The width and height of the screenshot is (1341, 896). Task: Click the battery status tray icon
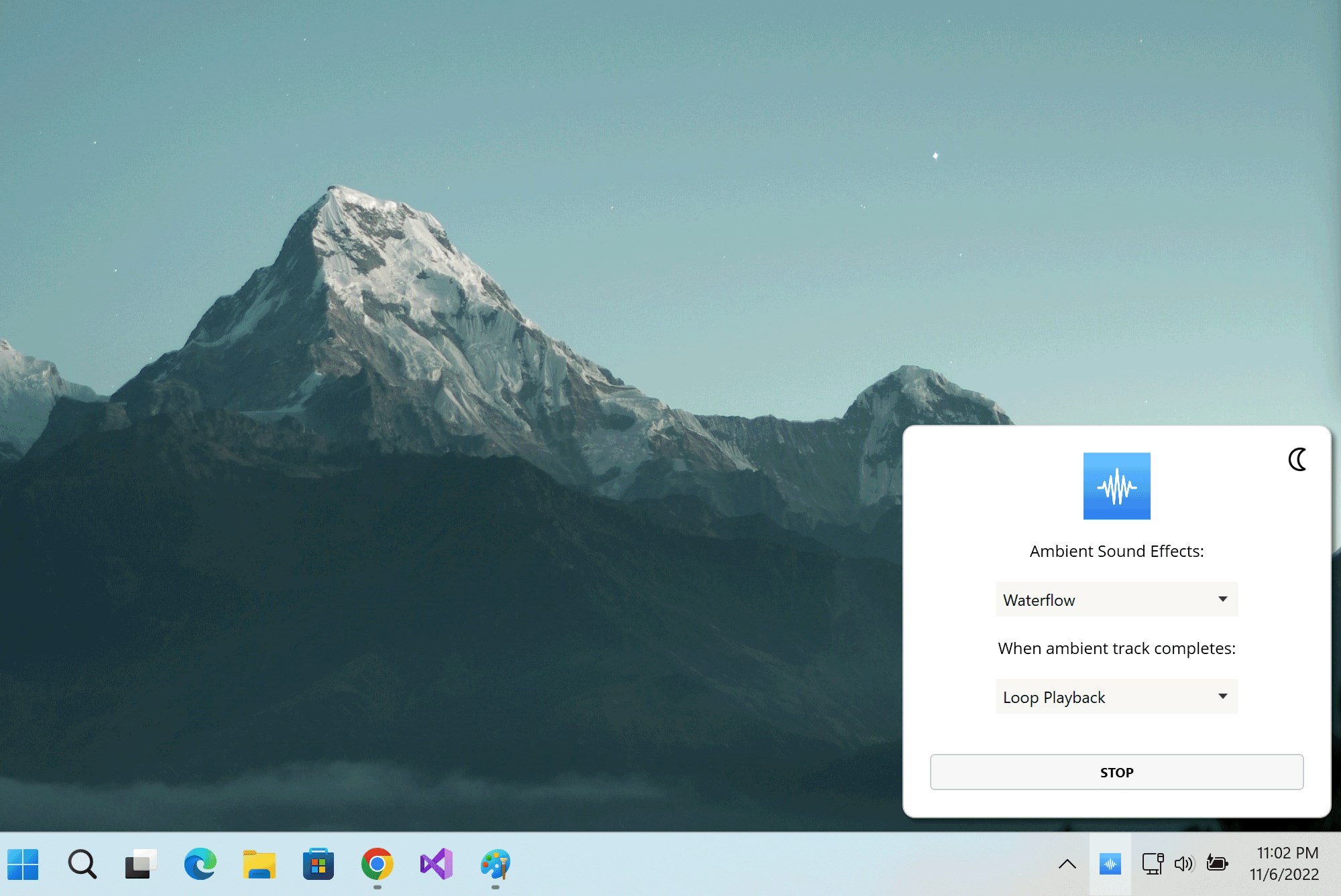(x=1217, y=864)
